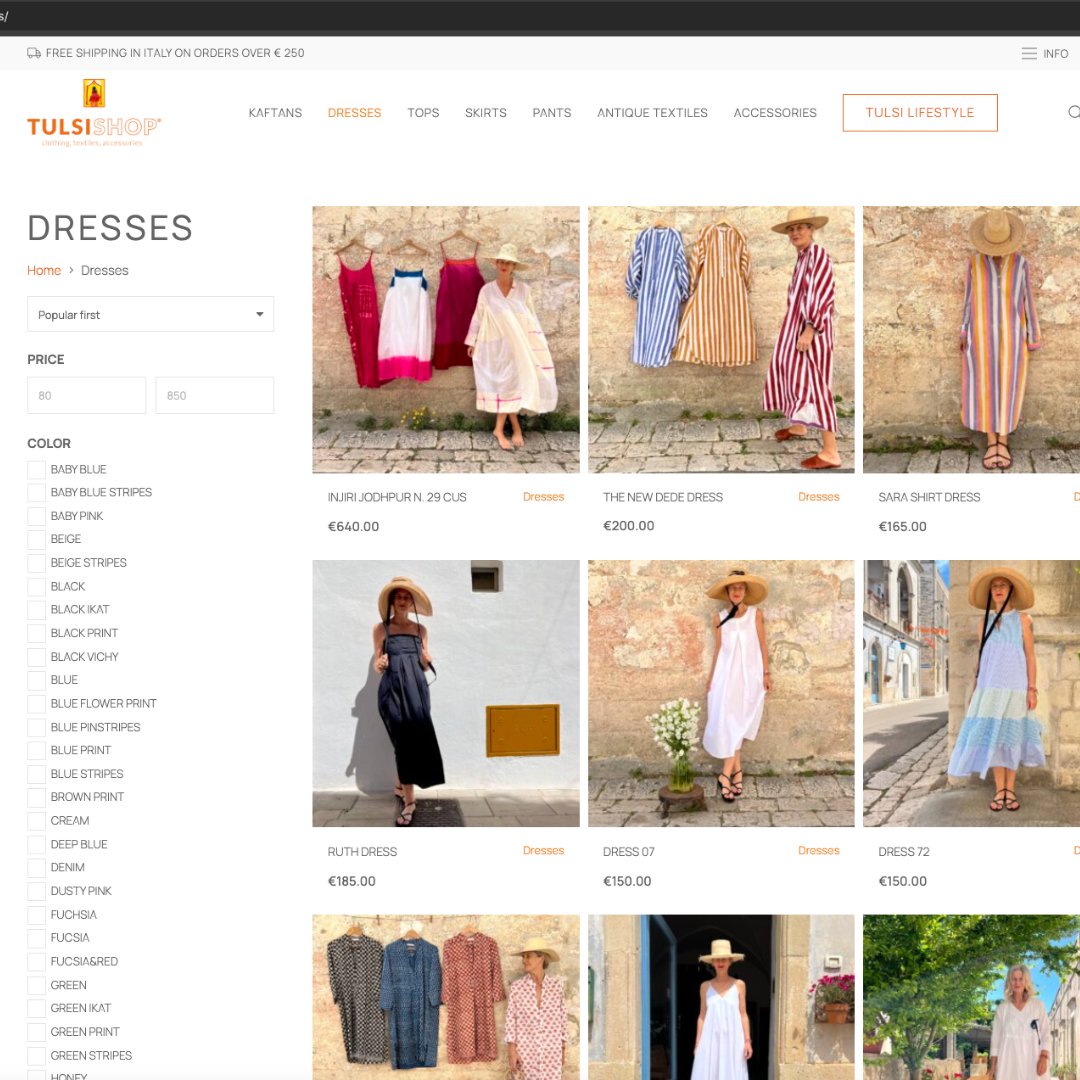Check the Beige Stripes filter
The image size is (1080, 1080).
37,563
